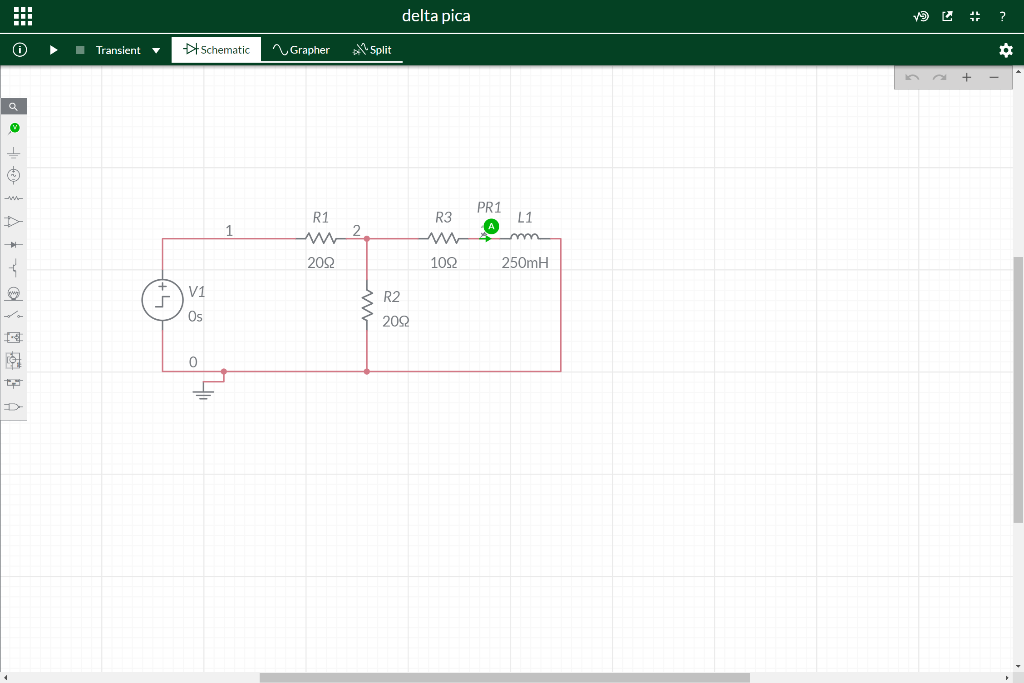Pick the ground component from the palette

(x=14, y=153)
